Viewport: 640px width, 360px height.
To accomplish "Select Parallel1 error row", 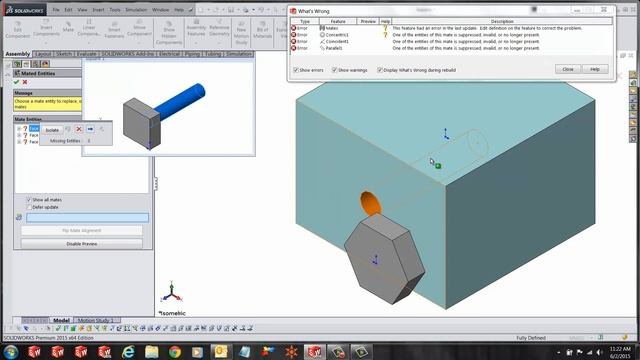I will pyautogui.click(x=451, y=48).
